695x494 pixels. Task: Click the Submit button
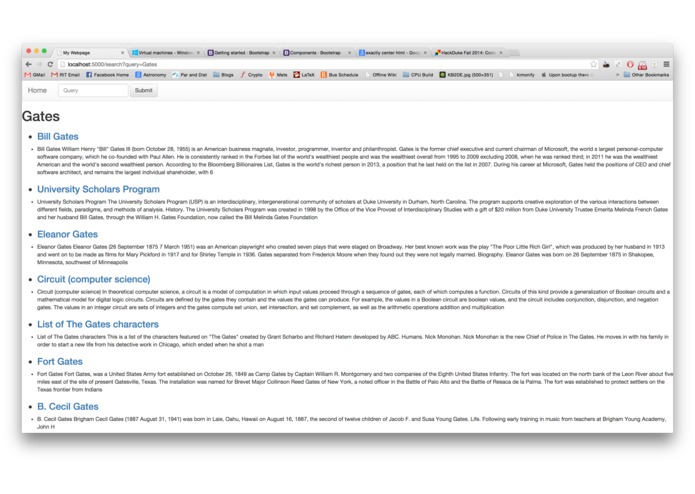144,90
